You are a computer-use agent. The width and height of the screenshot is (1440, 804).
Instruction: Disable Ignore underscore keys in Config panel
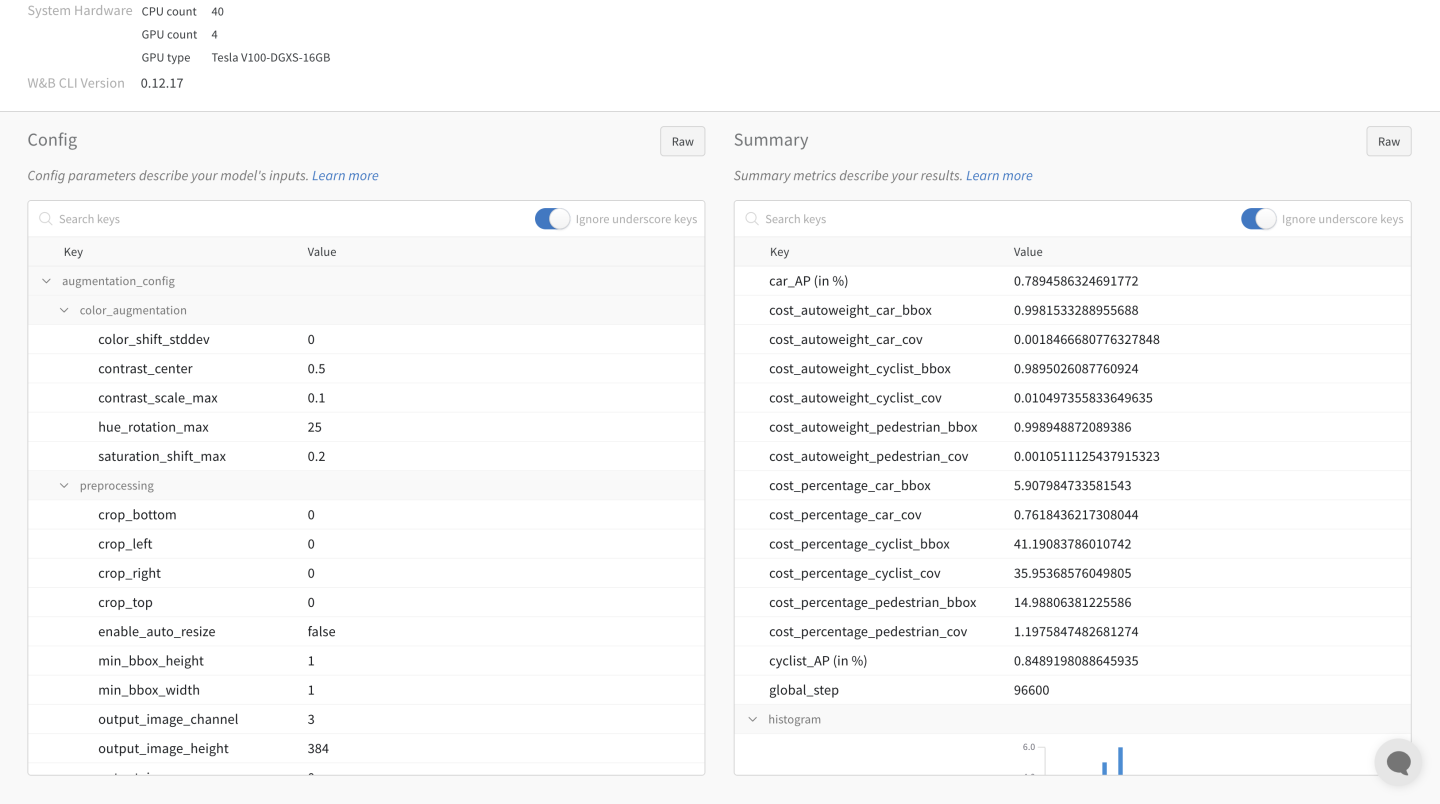(x=552, y=218)
